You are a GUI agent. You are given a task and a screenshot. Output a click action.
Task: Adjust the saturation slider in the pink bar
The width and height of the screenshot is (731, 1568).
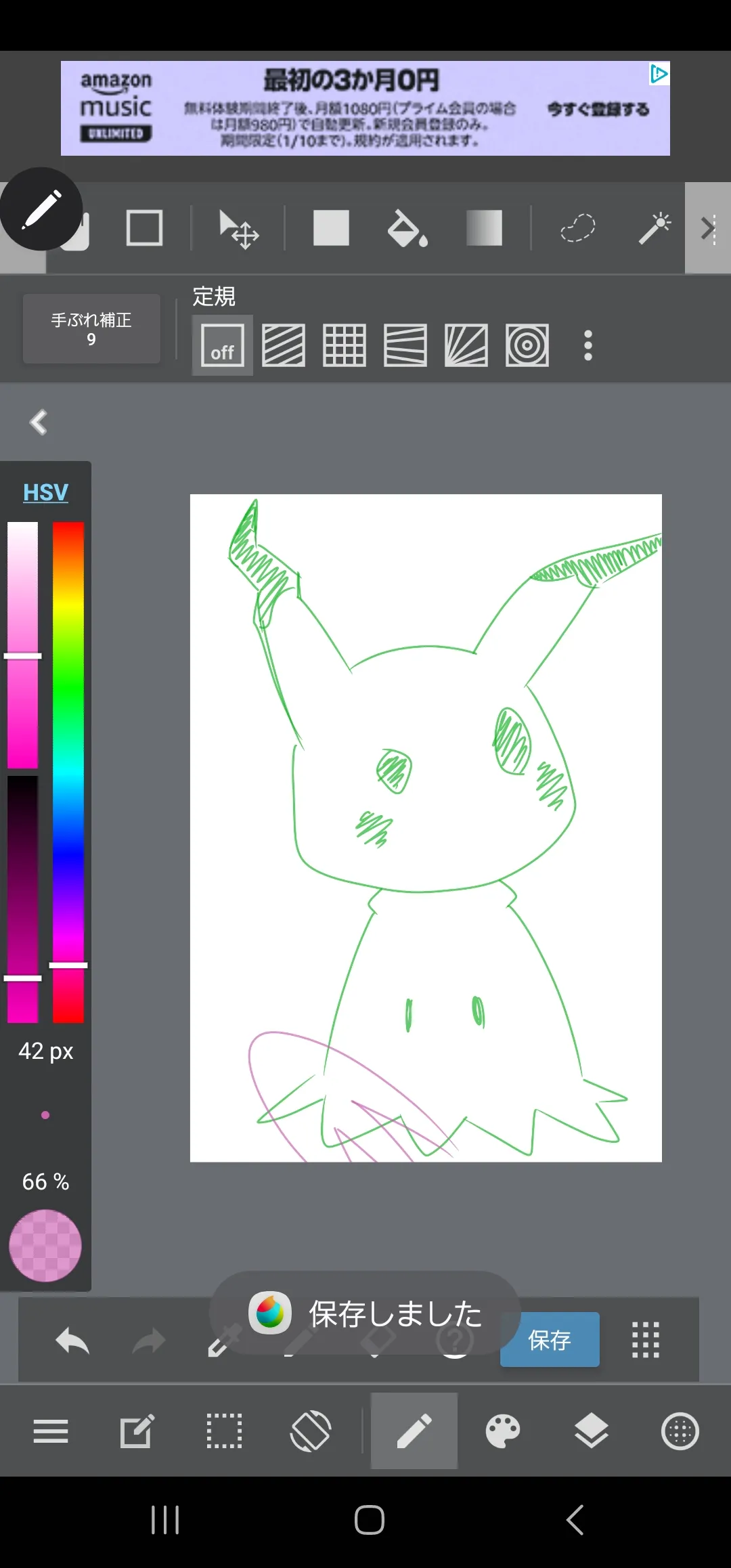[x=22, y=645]
